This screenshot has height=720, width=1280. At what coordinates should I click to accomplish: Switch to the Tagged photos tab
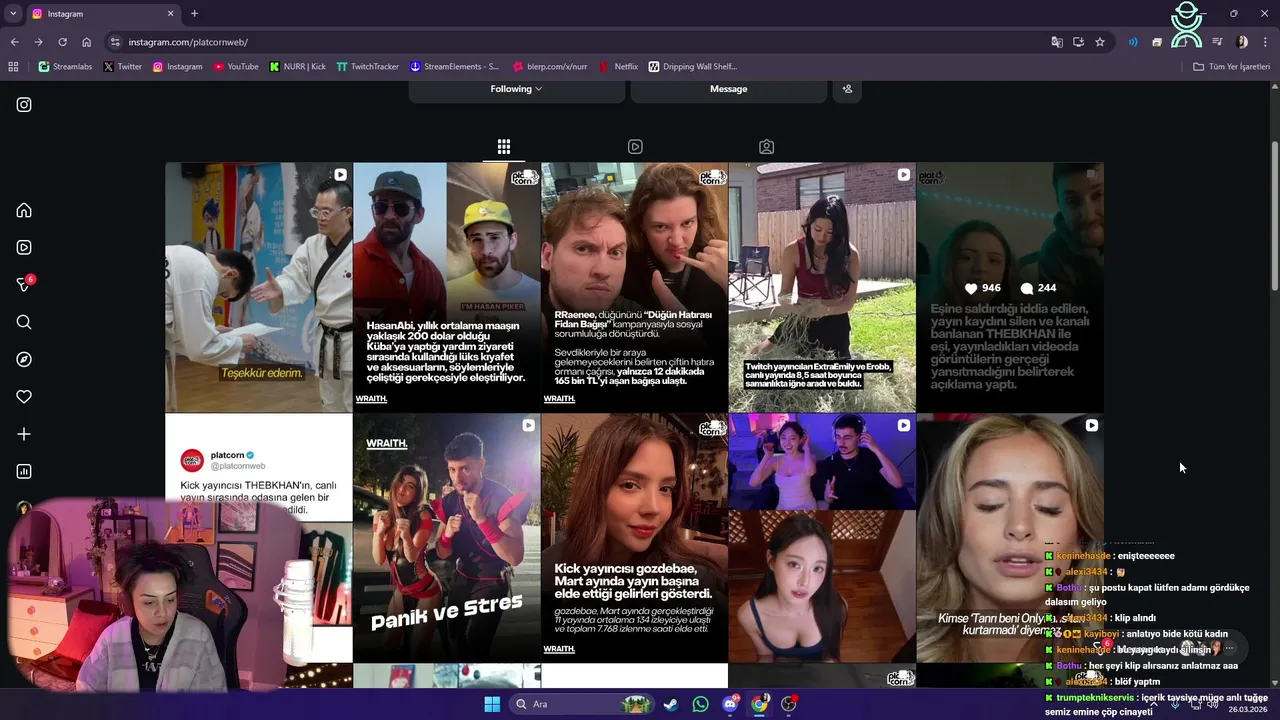(766, 147)
